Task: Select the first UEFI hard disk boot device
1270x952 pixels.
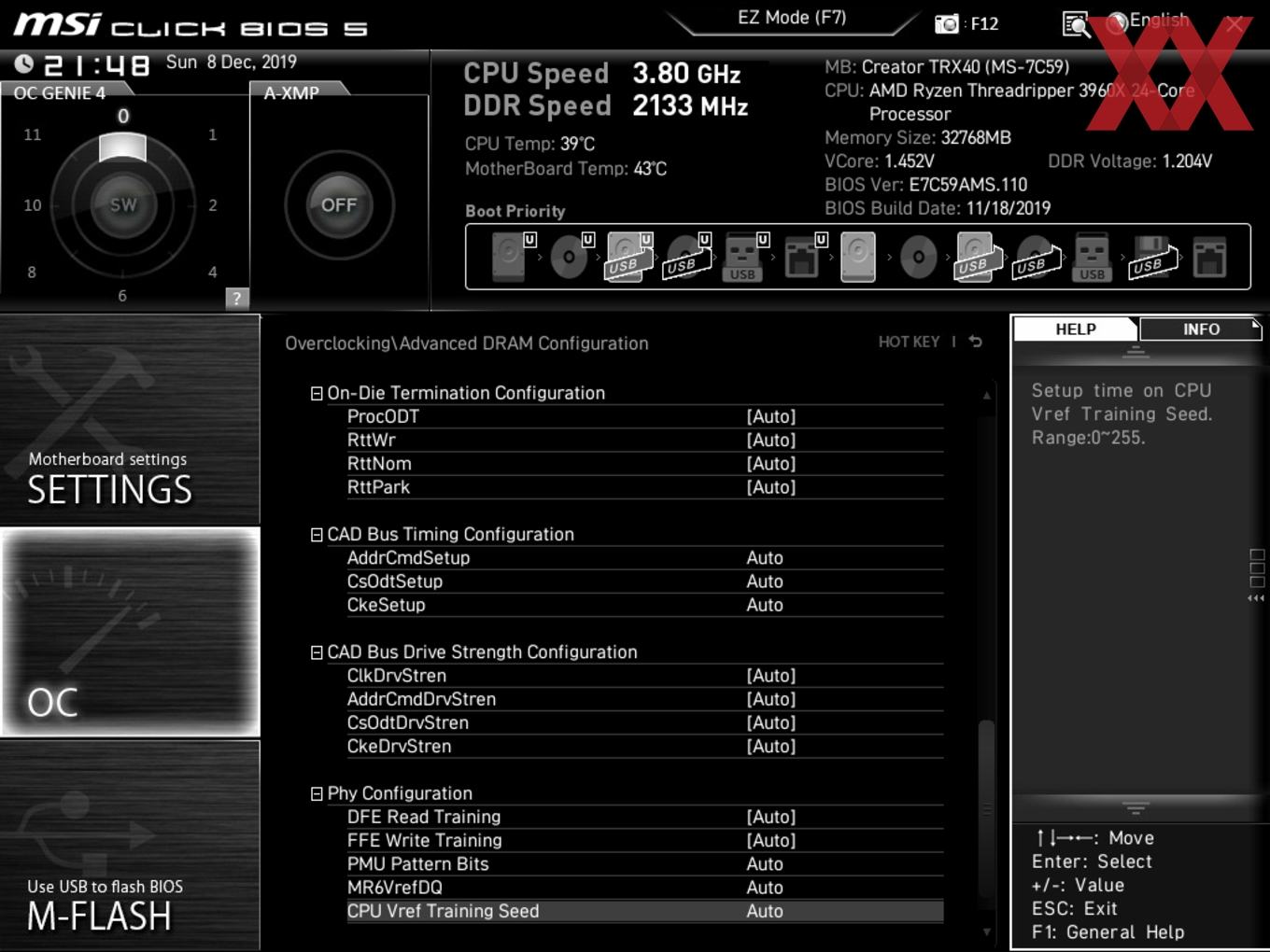Action: (x=512, y=257)
